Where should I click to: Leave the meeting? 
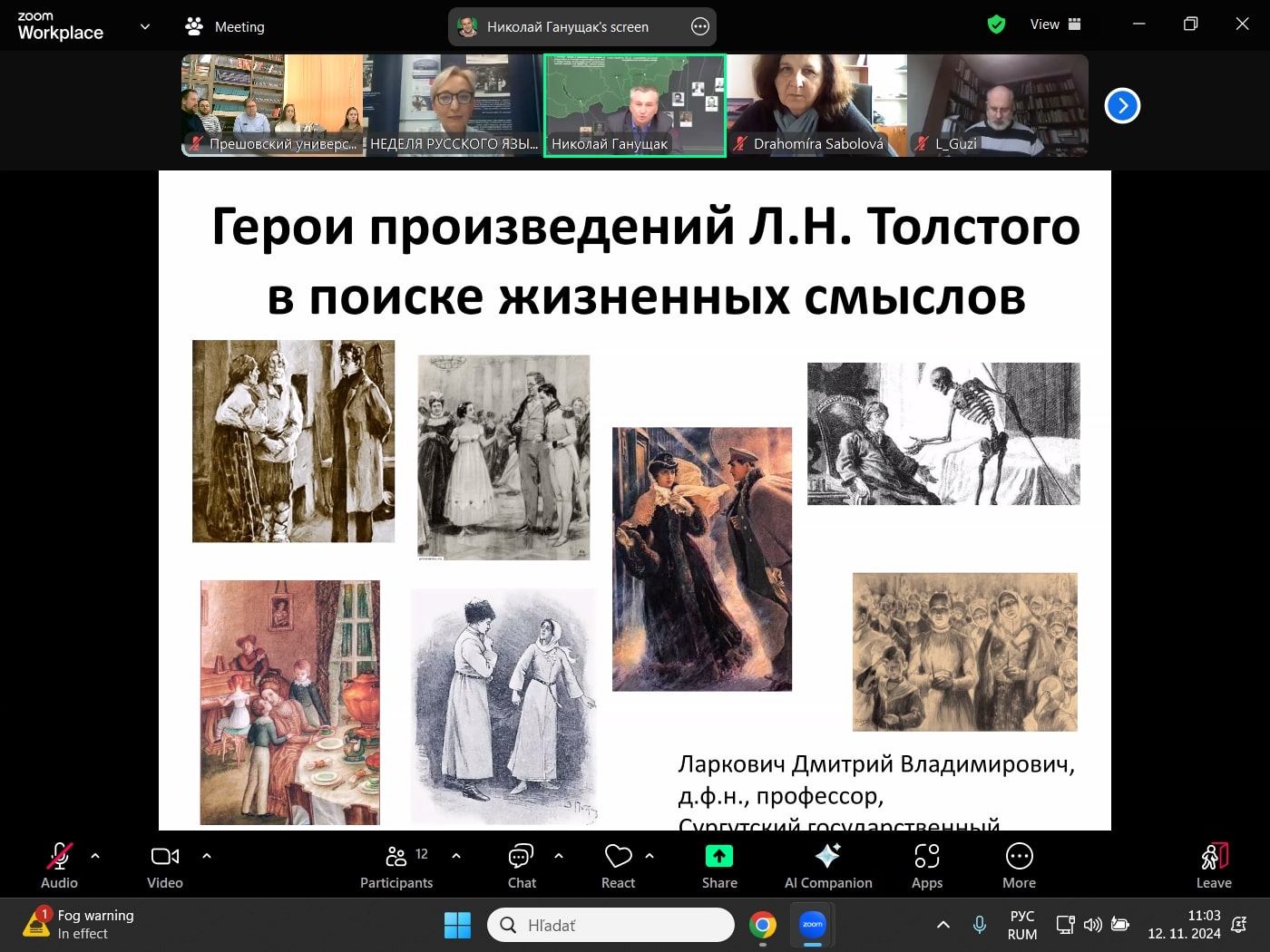pos(1214,866)
